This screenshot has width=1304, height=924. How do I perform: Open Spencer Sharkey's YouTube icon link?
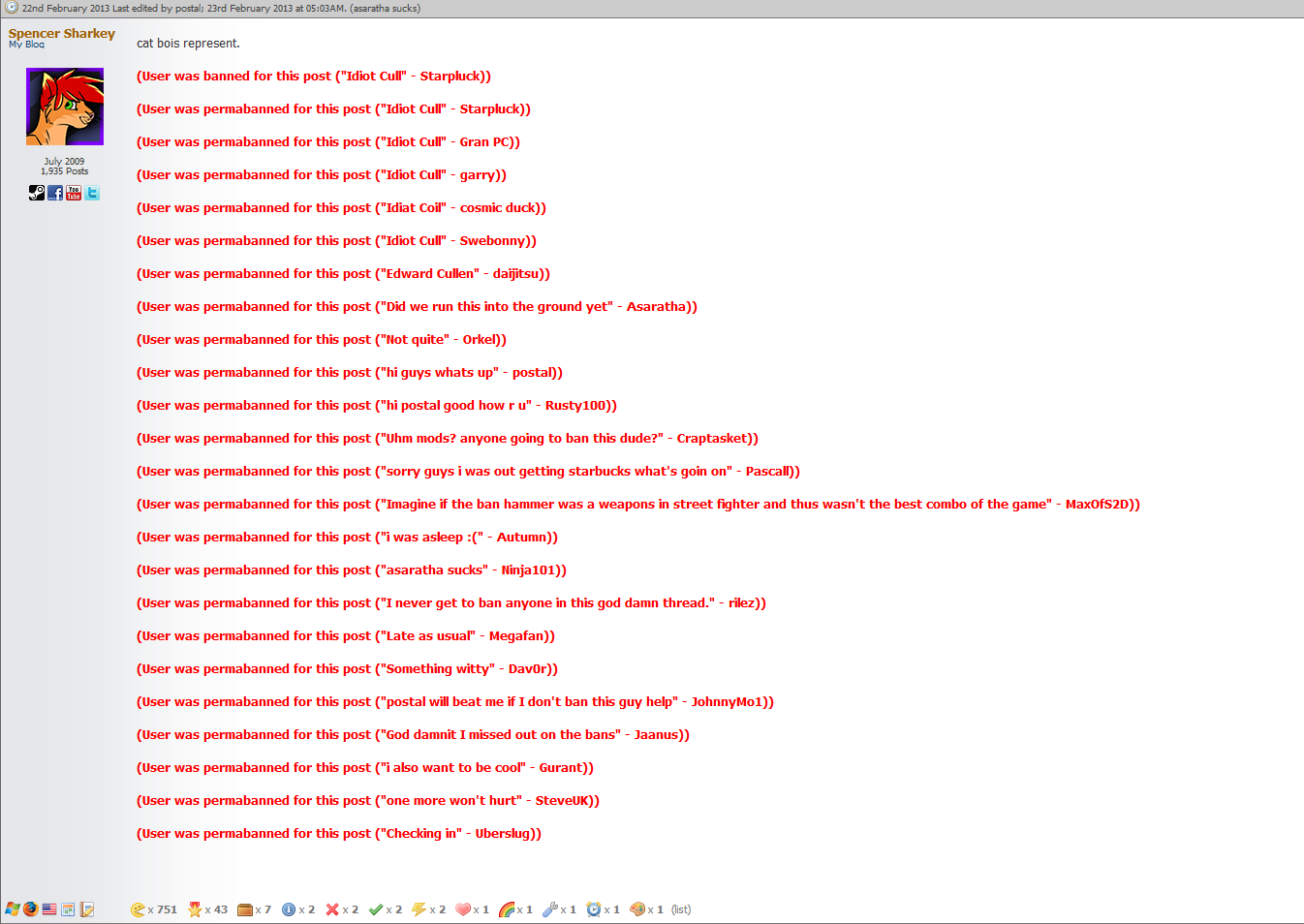click(74, 193)
